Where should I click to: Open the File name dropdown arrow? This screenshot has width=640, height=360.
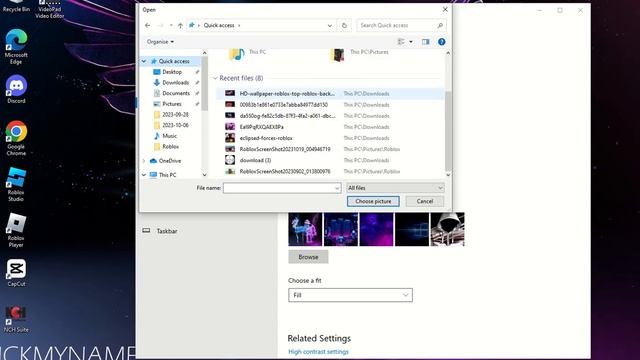[x=337, y=188]
